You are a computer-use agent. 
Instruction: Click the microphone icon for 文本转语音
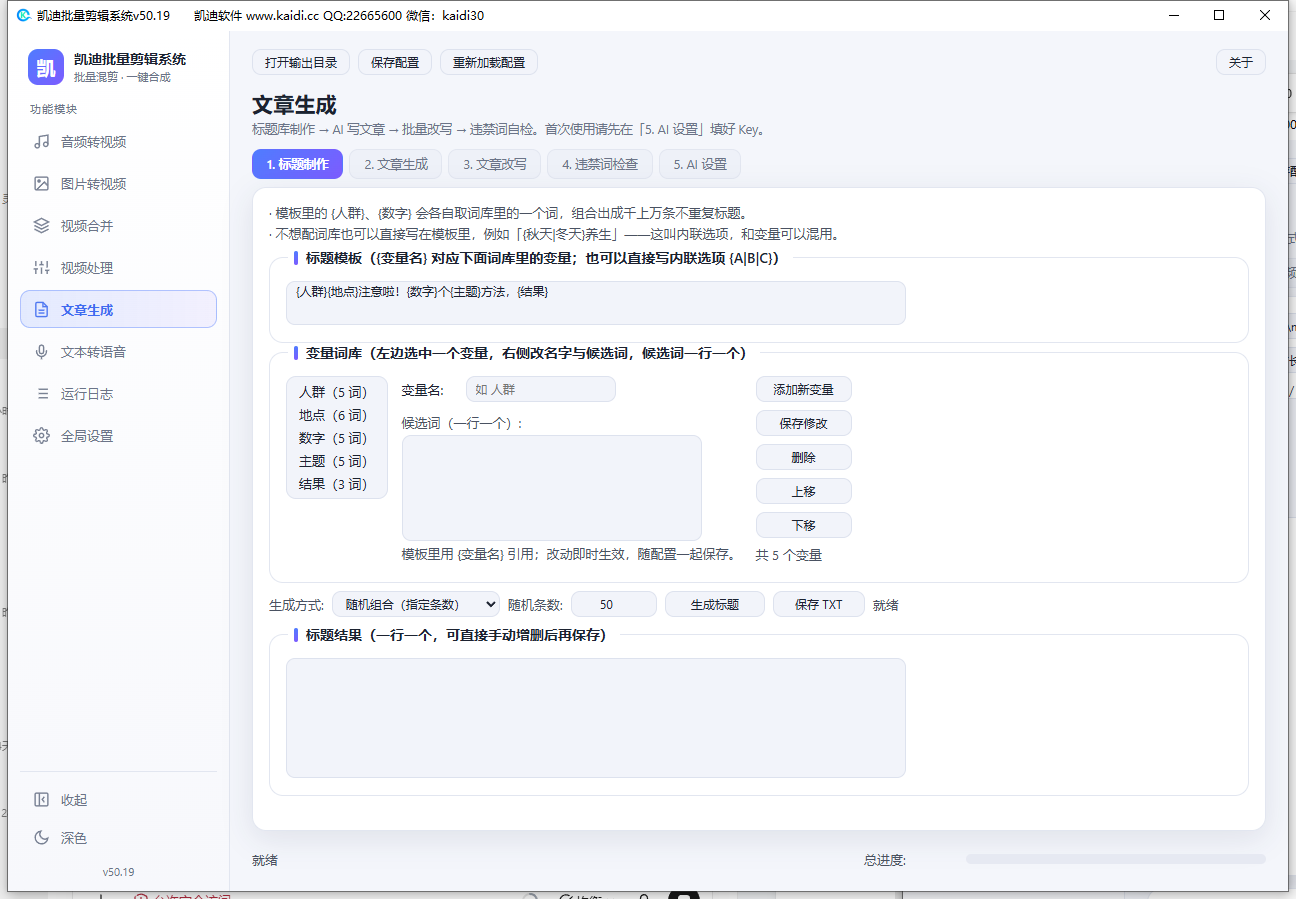click(x=41, y=352)
